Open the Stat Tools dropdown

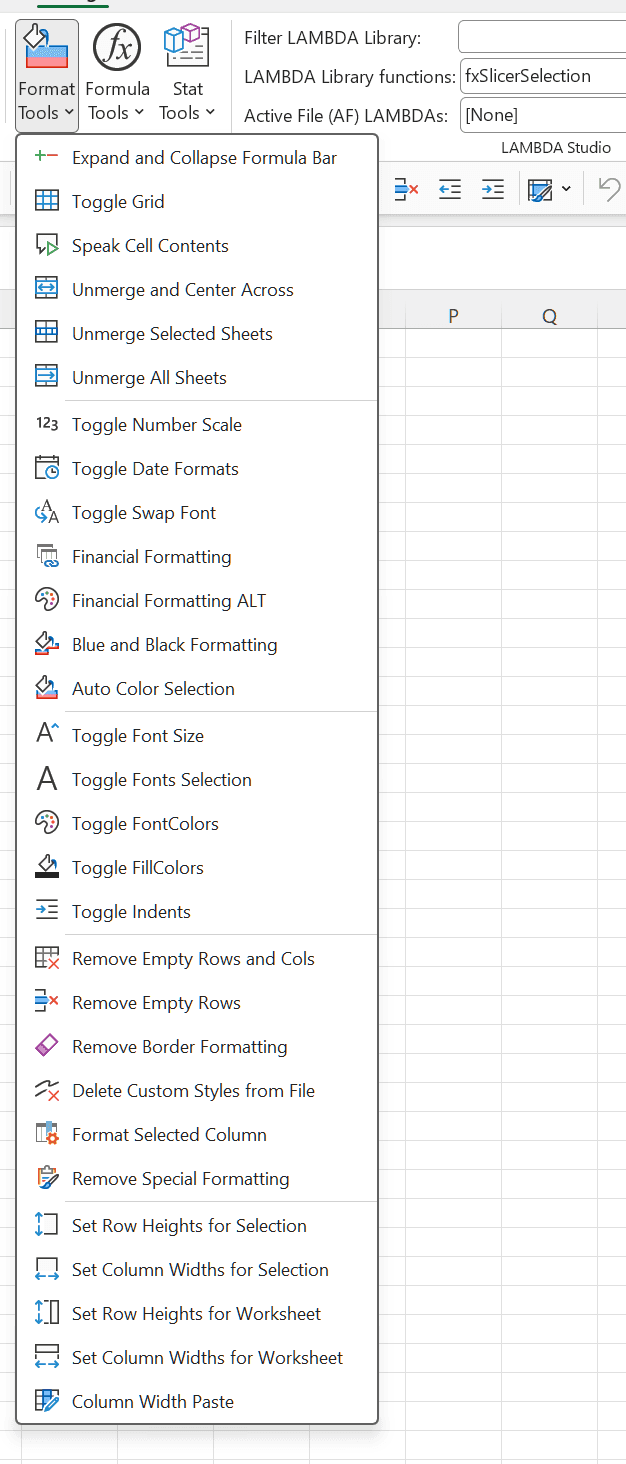[187, 75]
